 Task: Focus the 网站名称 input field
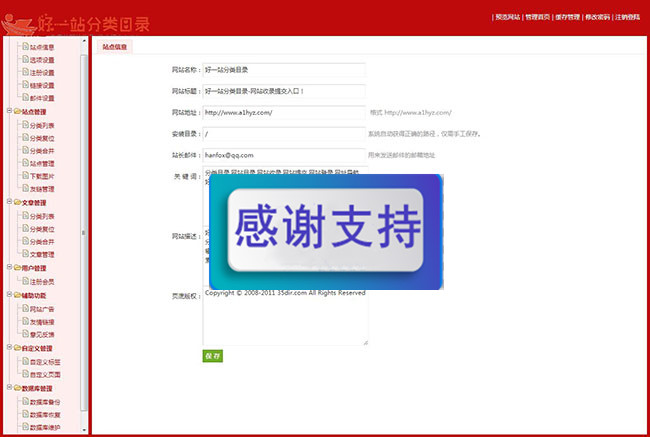[284, 70]
